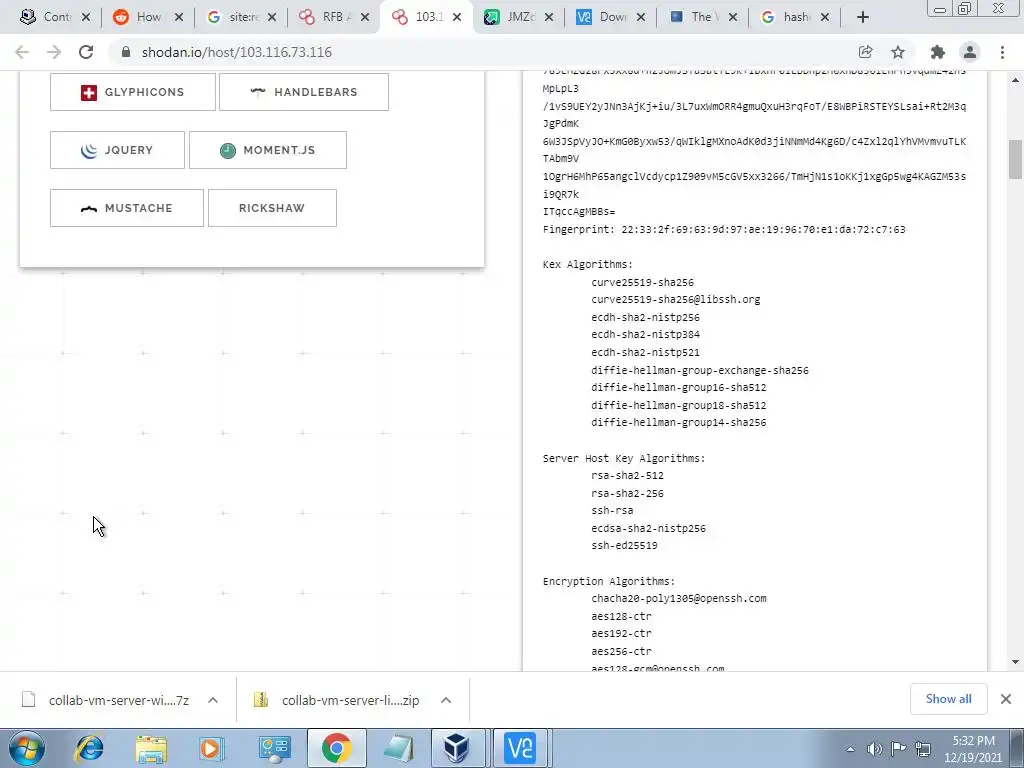This screenshot has width=1024, height=768.
Task: Reload the Shodan host page
Action: point(86,52)
